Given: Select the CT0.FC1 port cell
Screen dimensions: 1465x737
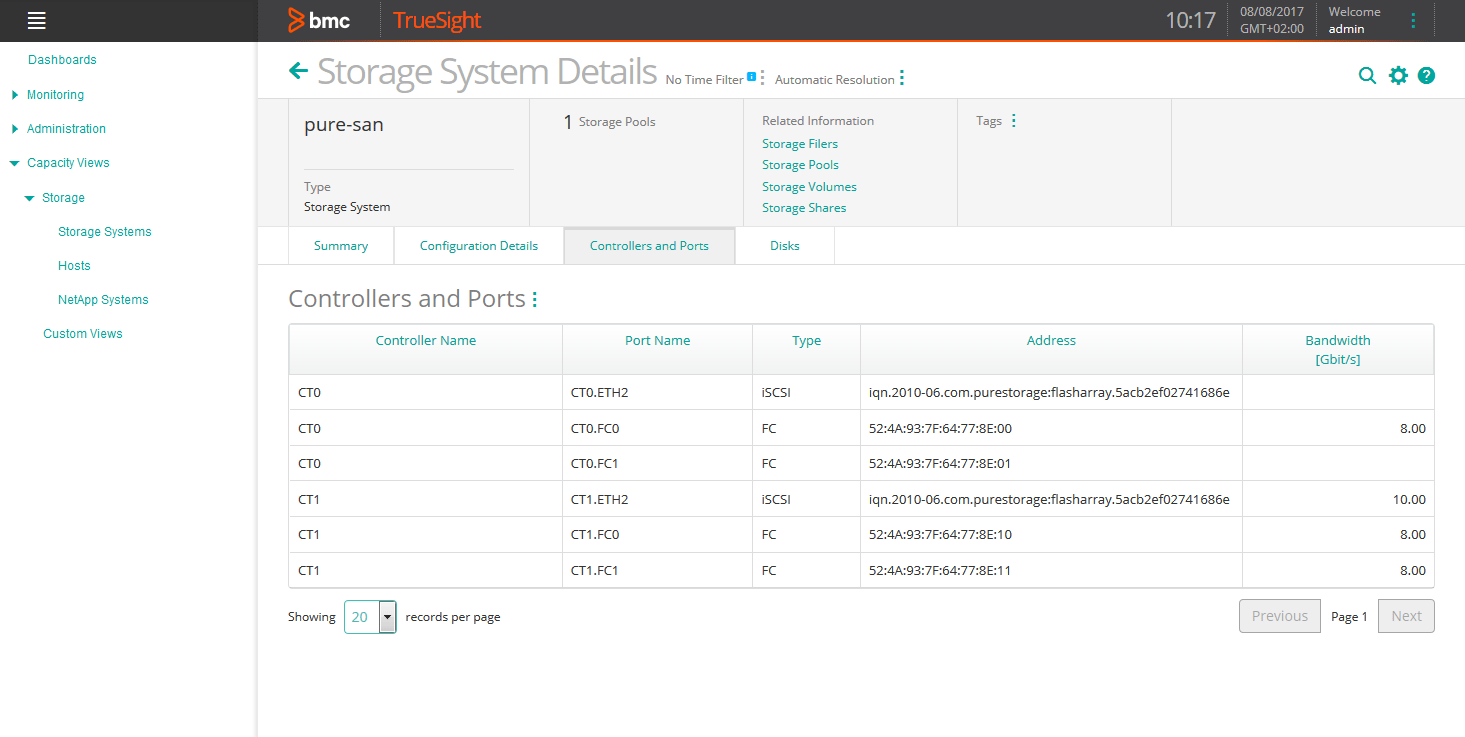Looking at the screenshot, I should [x=657, y=464].
